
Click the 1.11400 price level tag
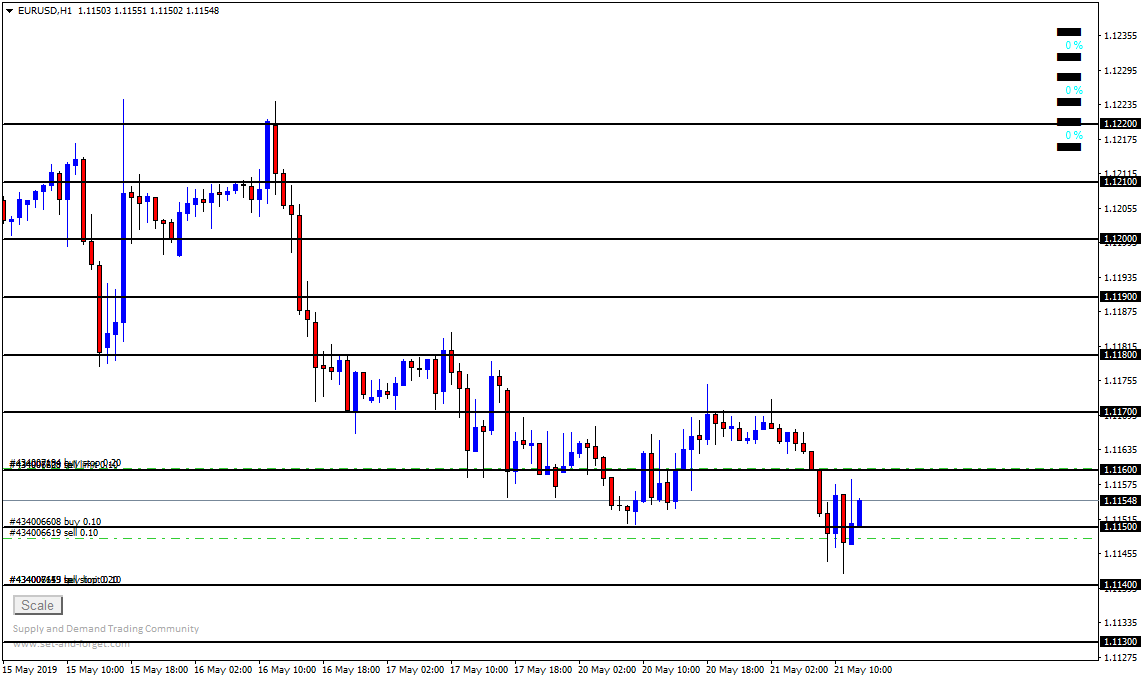click(1118, 585)
